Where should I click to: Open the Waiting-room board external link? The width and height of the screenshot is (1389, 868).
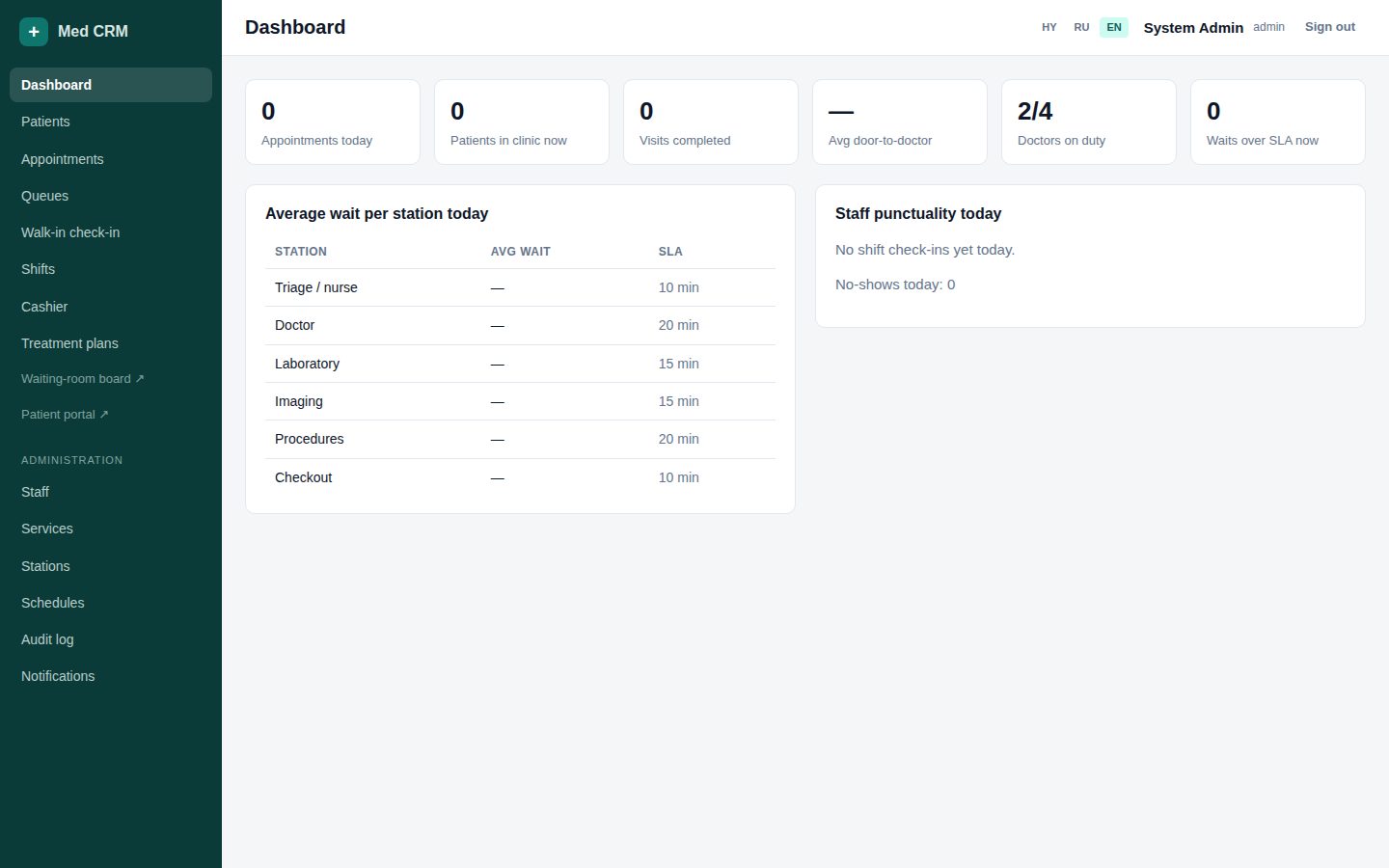[111, 379]
